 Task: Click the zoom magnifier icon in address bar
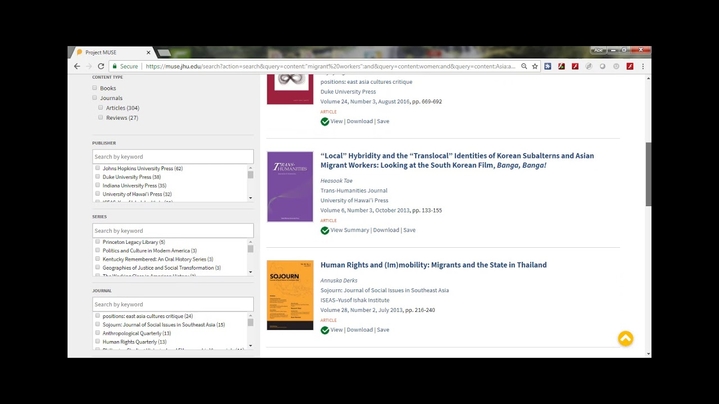[x=524, y=66]
